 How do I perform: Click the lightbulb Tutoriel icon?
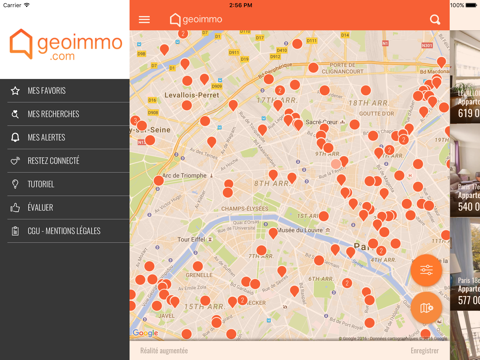(x=15, y=184)
